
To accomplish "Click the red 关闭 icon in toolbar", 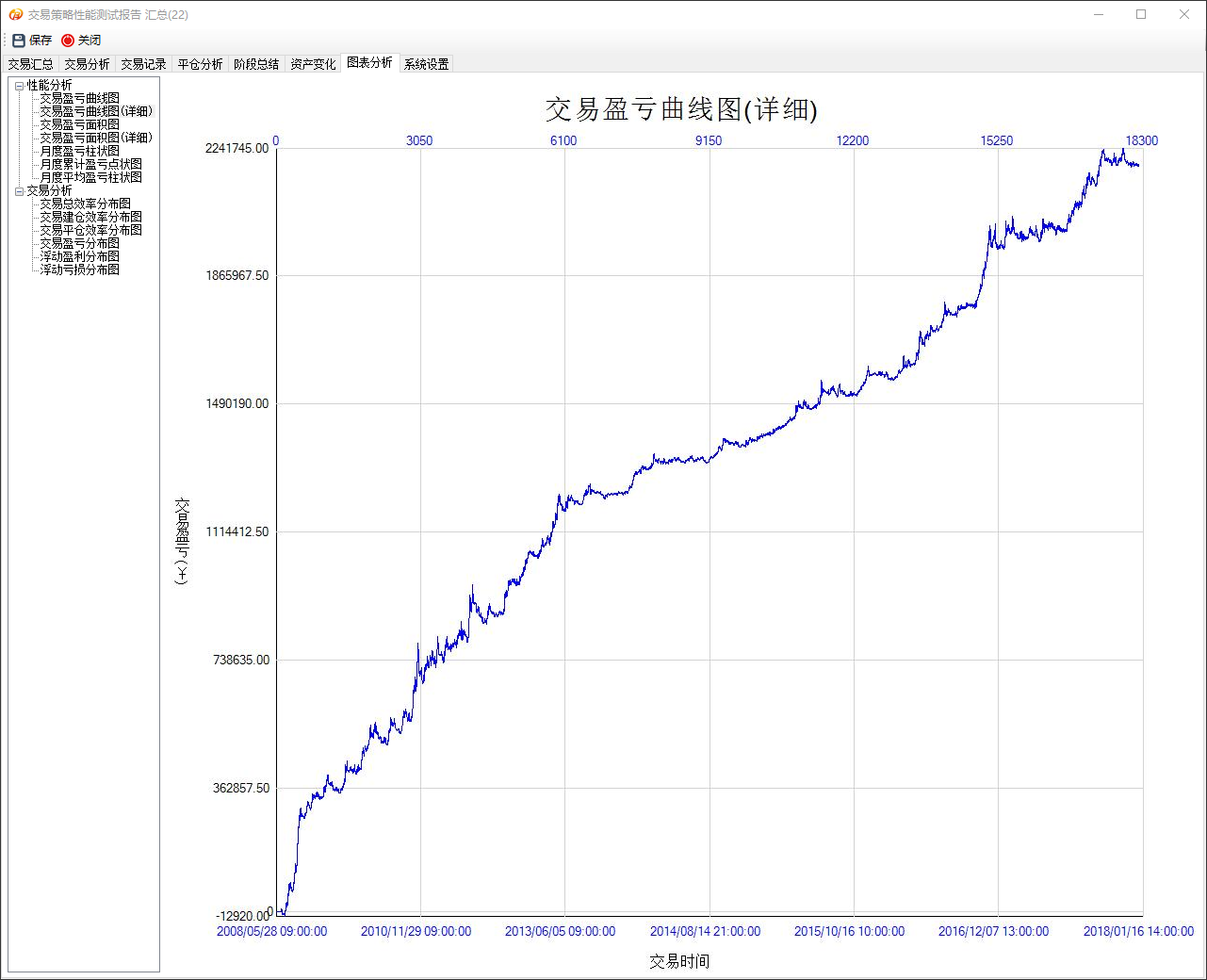I will (x=68, y=41).
